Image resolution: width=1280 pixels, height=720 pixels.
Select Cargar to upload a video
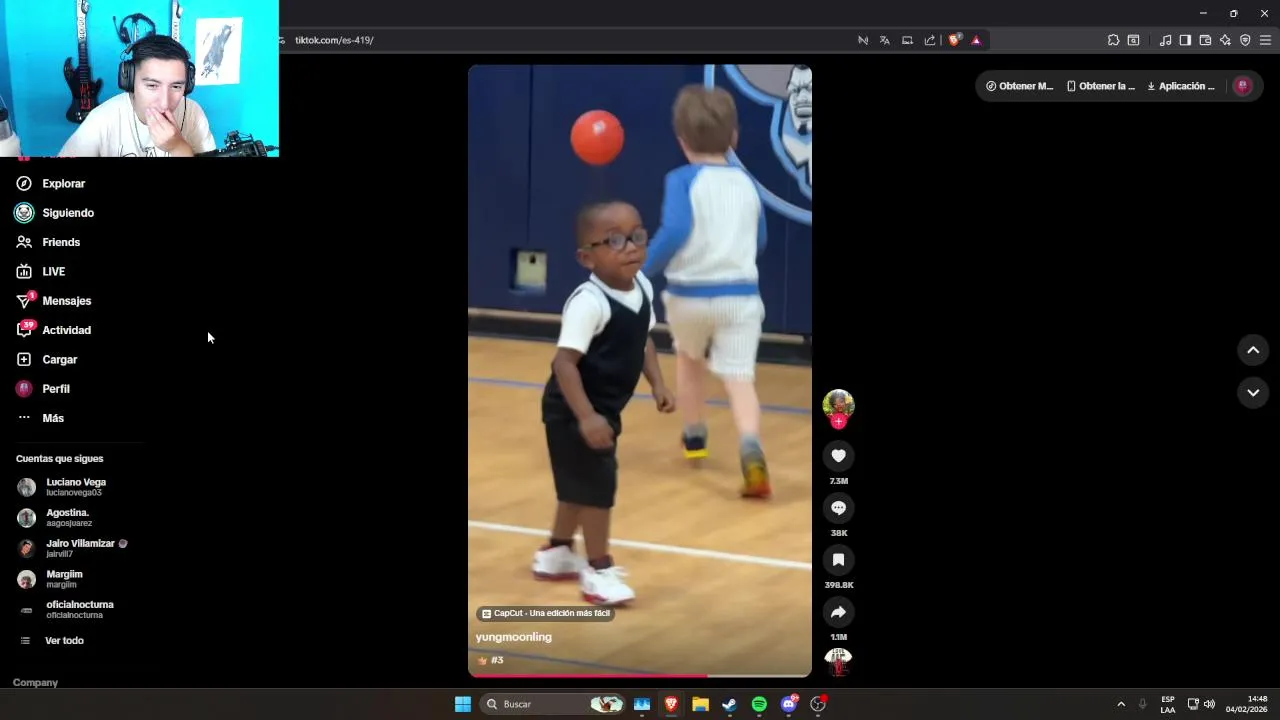pos(60,360)
